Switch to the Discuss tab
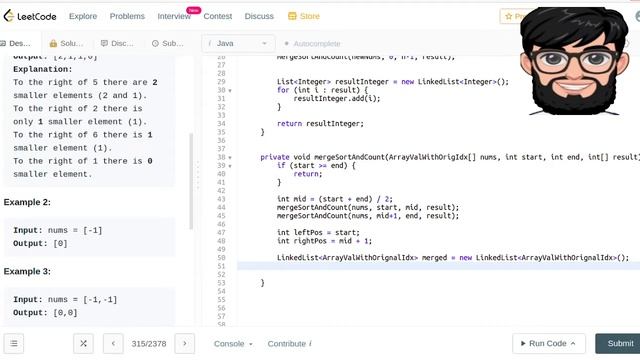 click(117, 43)
